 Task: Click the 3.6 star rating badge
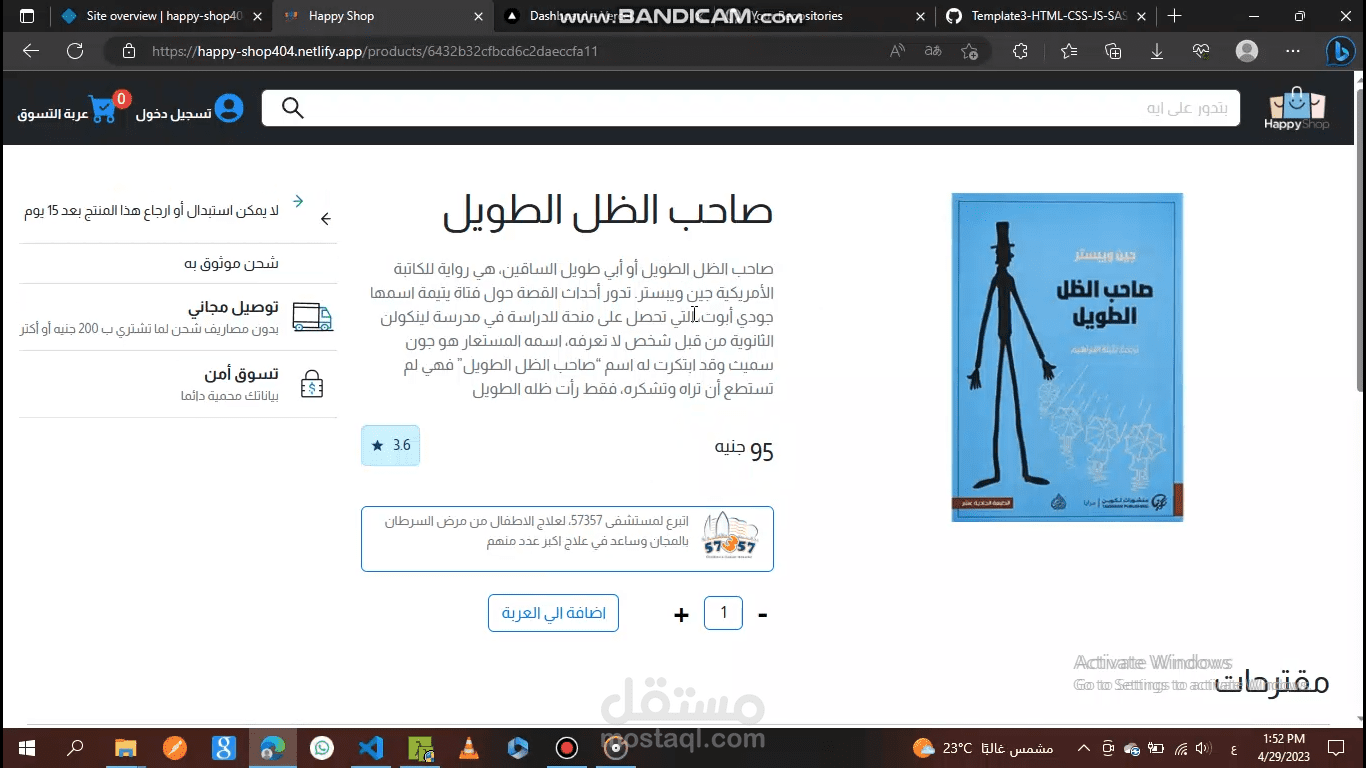(x=390, y=445)
